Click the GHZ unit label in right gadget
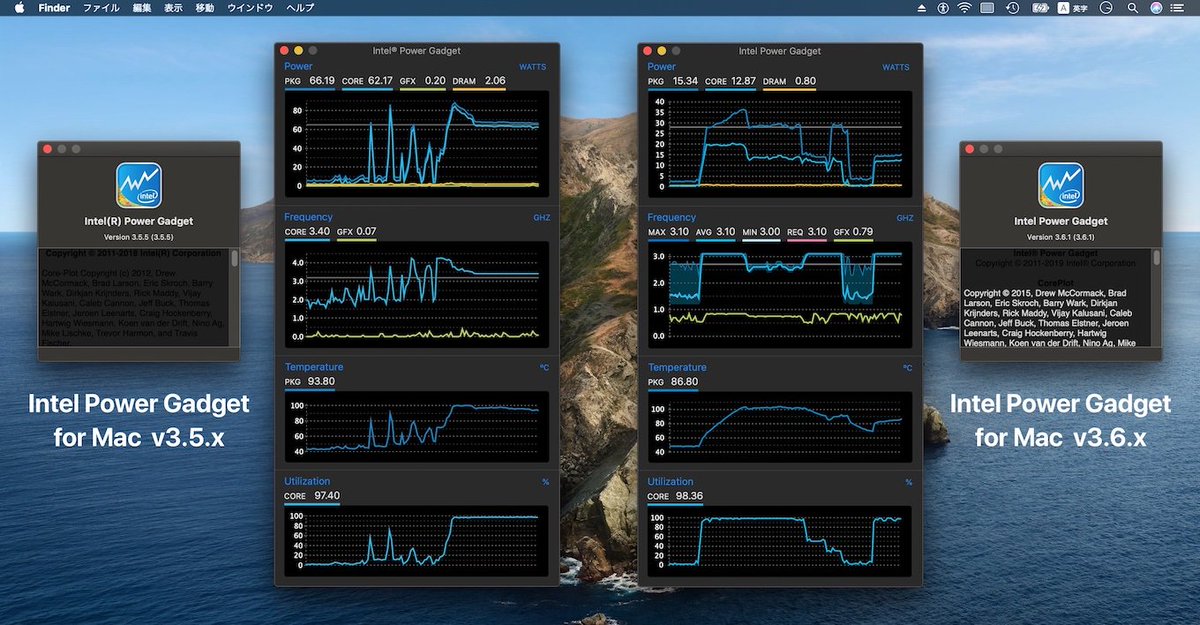 pos(904,218)
